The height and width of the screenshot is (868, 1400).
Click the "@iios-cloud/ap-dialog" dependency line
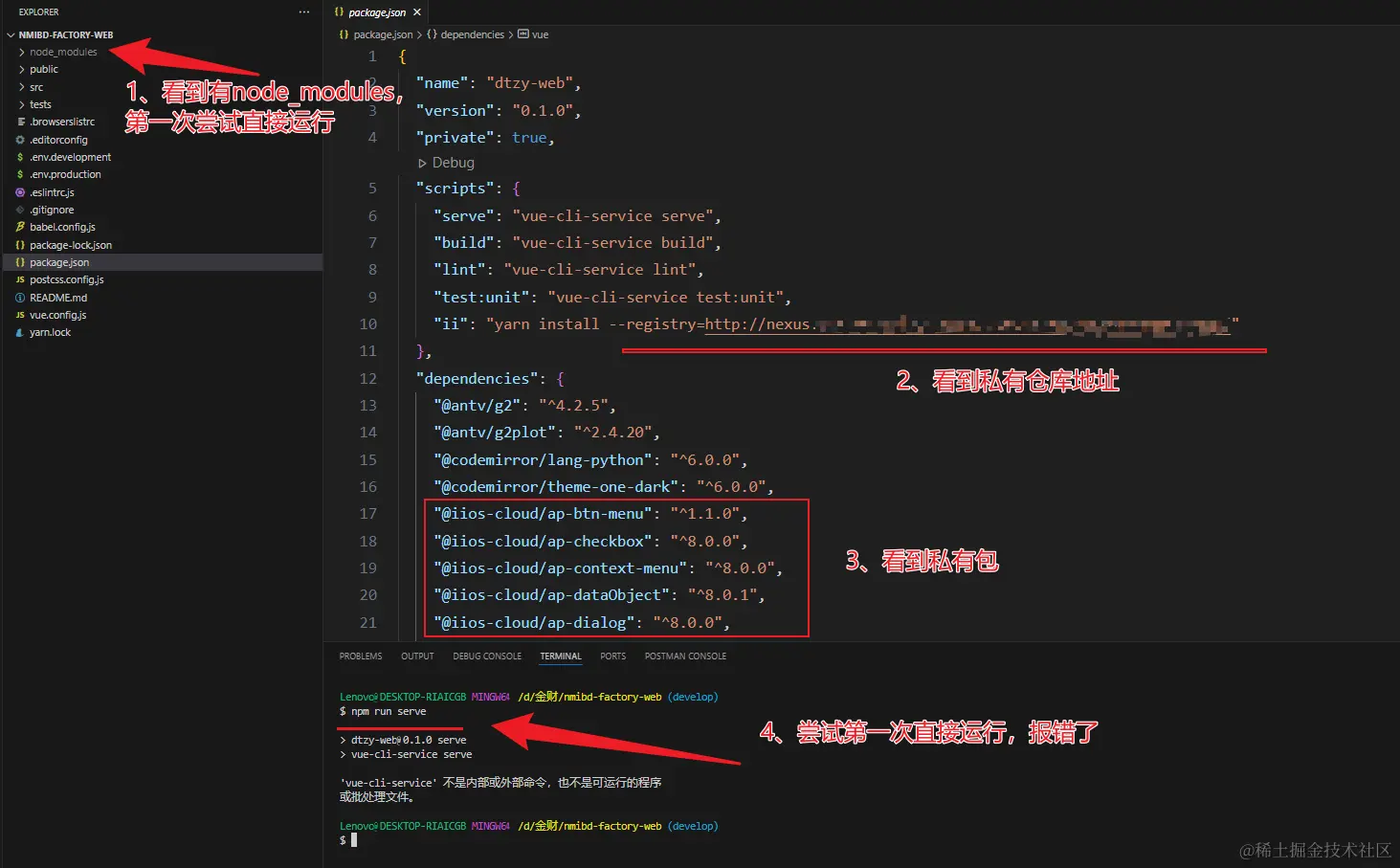[x=581, y=623]
